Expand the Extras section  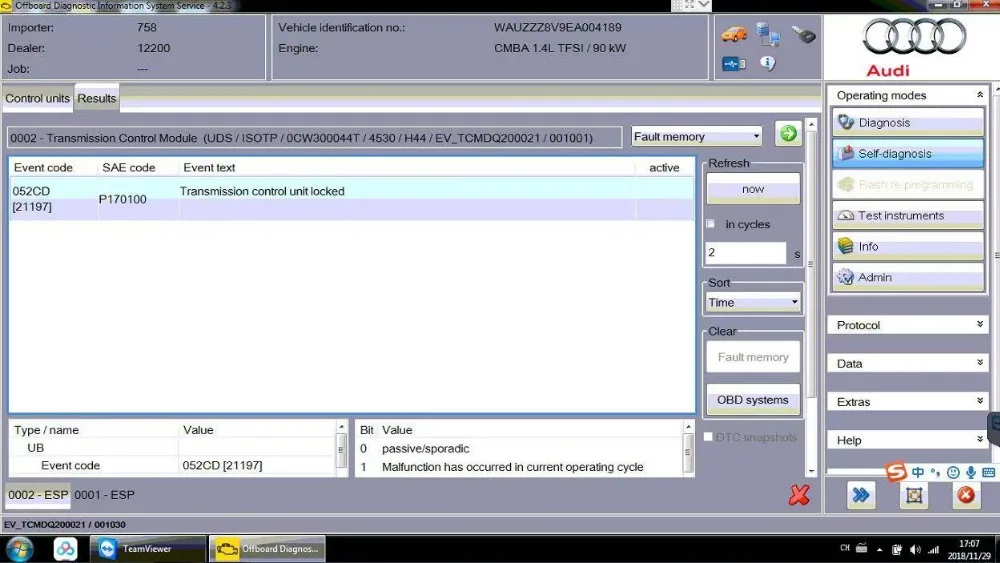point(908,402)
